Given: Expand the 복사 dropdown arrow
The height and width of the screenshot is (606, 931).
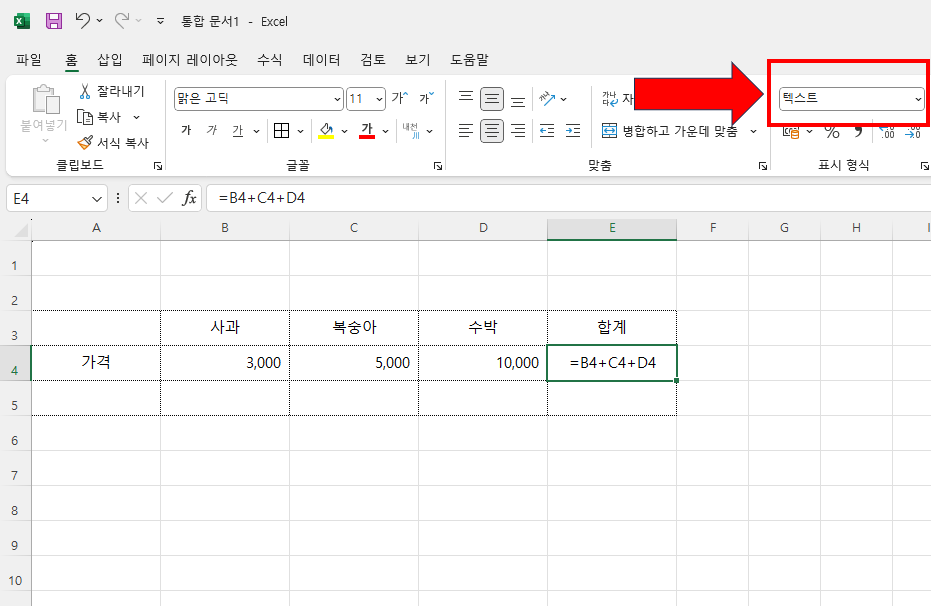Looking at the screenshot, I should click(137, 118).
